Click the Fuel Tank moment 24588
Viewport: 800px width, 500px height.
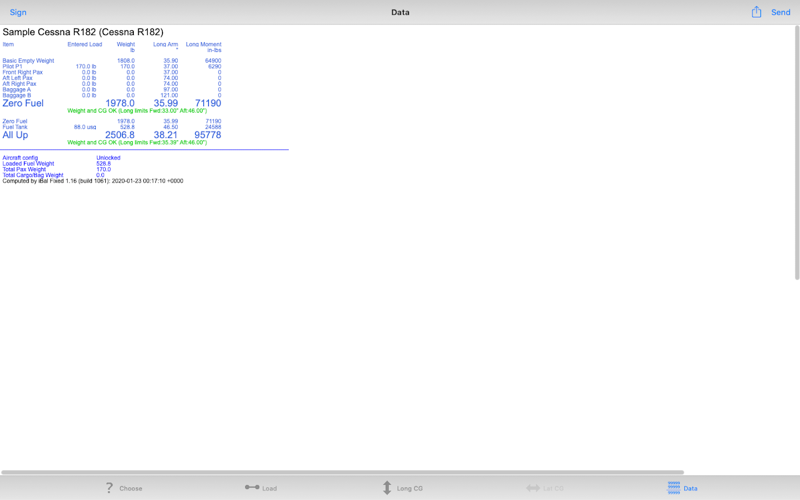pos(213,127)
